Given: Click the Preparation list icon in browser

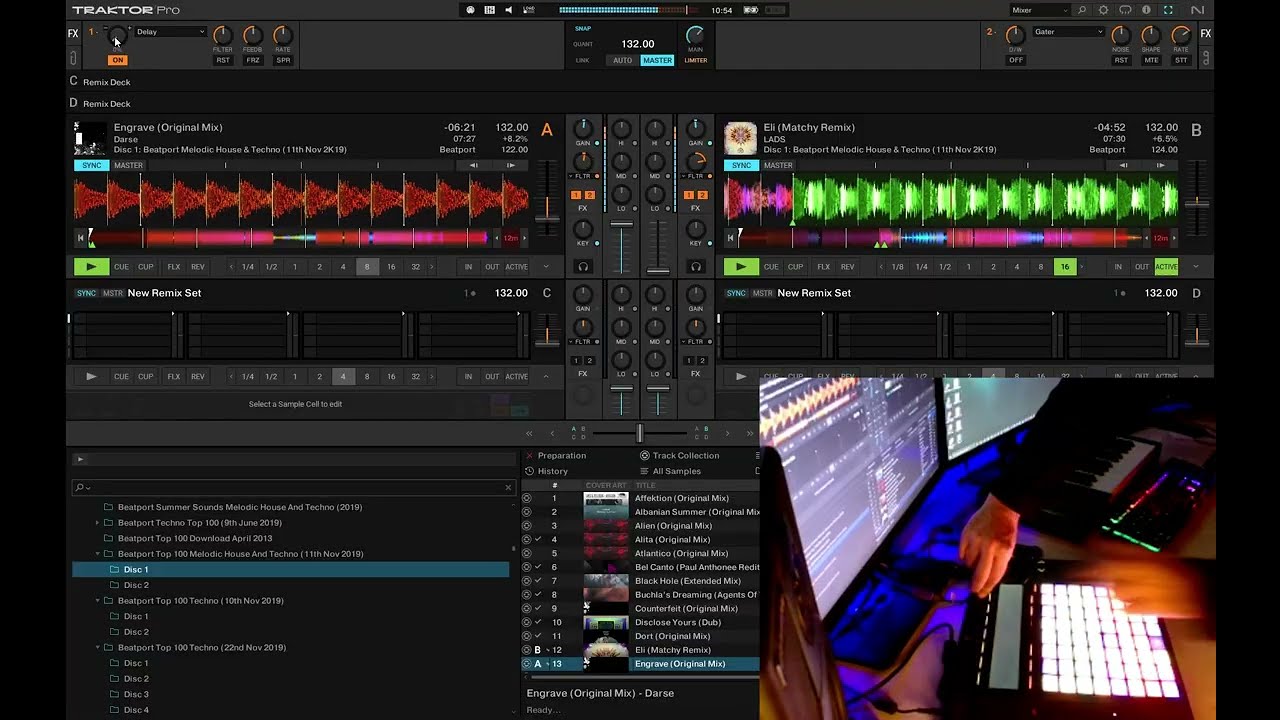Looking at the screenshot, I should click(530, 456).
